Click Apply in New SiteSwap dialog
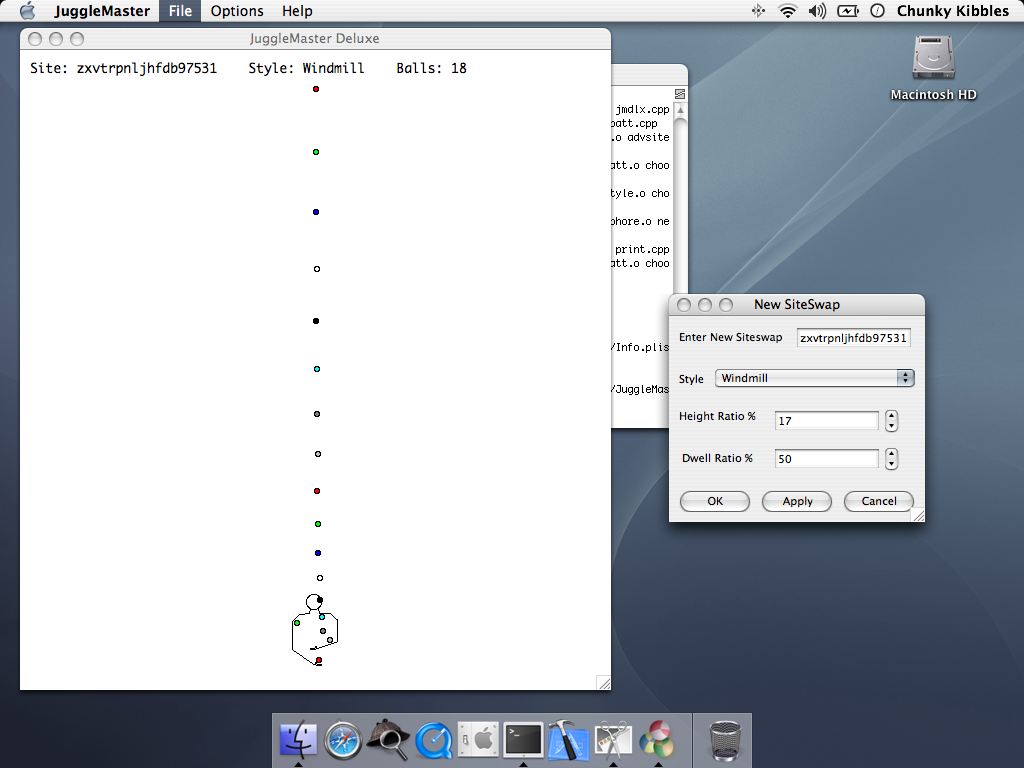 tap(797, 501)
